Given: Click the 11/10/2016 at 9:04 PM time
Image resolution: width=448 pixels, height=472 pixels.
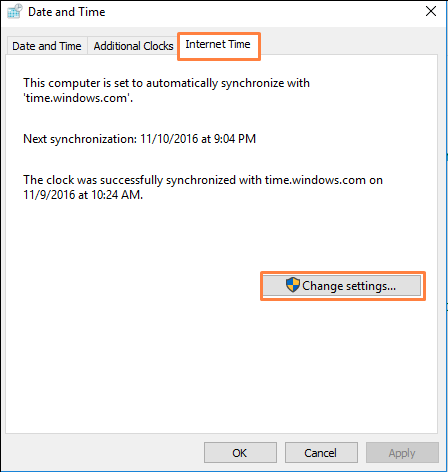Looking at the screenshot, I should [x=198, y=139].
